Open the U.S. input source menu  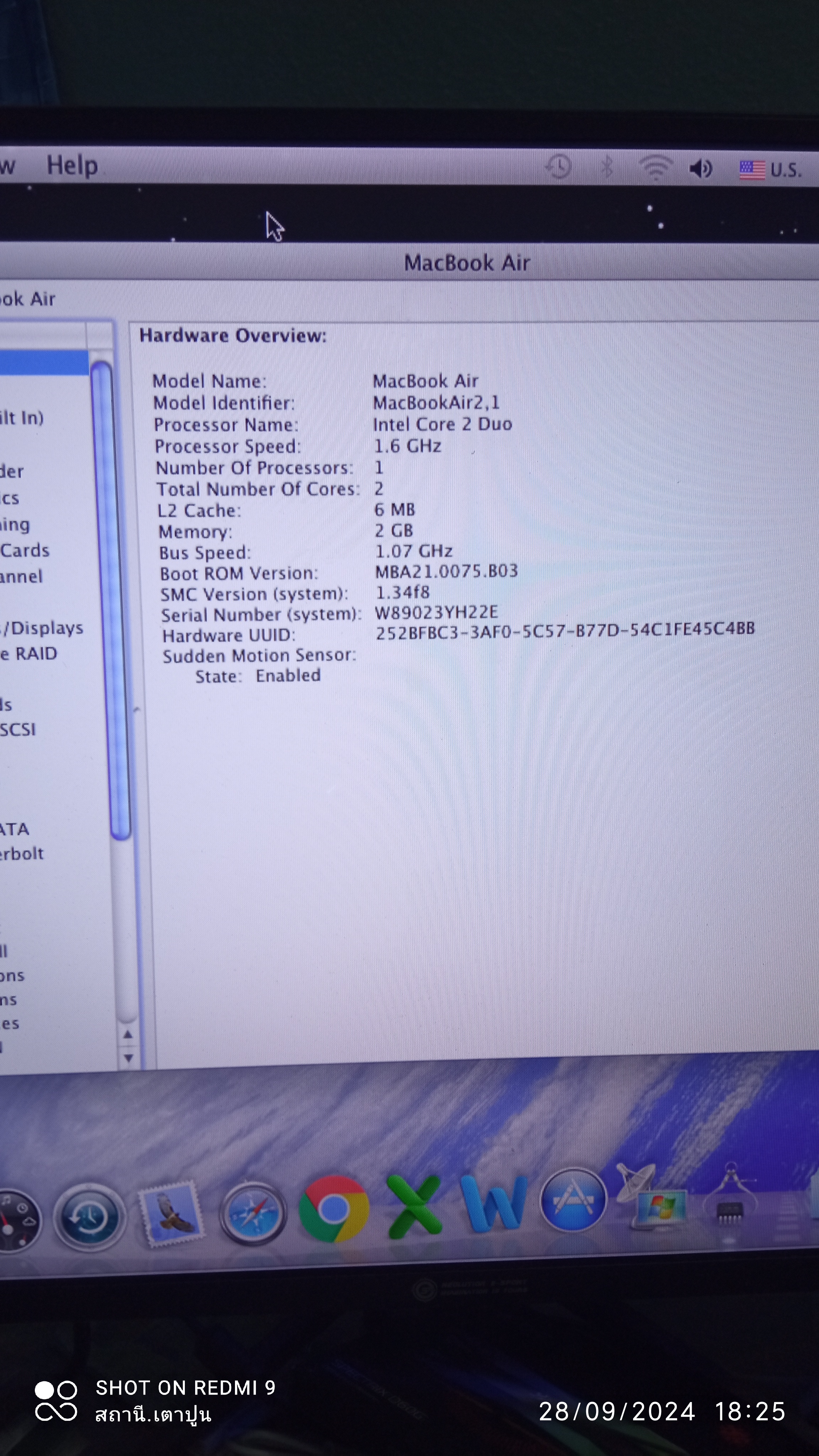coord(771,170)
